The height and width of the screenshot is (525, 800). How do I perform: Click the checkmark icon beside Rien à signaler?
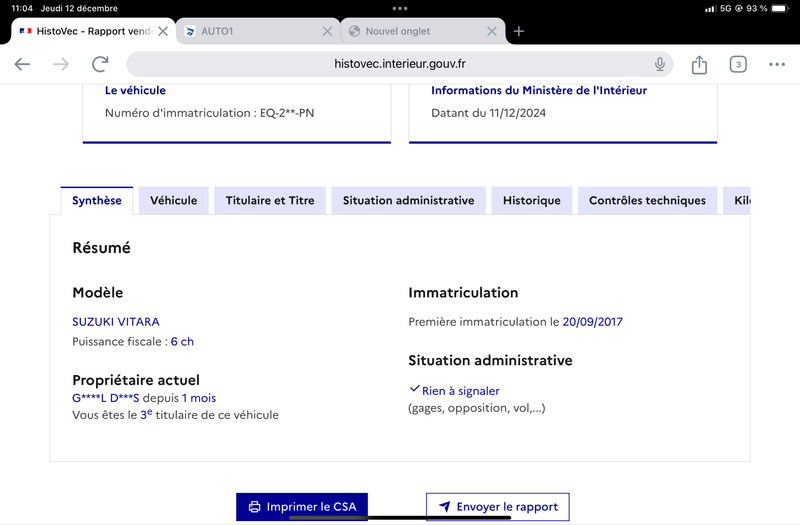pos(414,389)
